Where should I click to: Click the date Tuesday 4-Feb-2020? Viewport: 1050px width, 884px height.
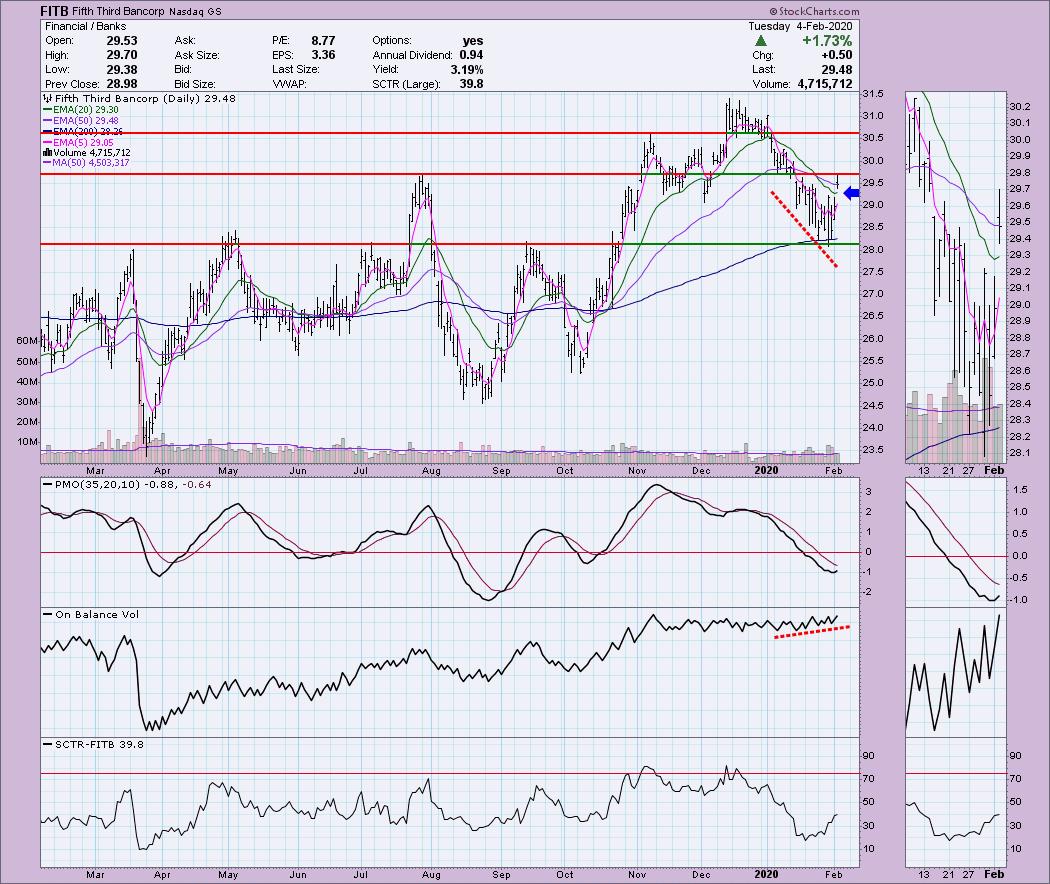[800, 26]
